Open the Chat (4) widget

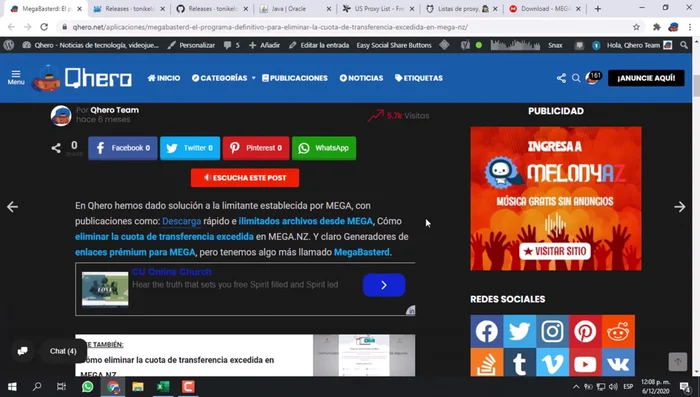click(63, 351)
